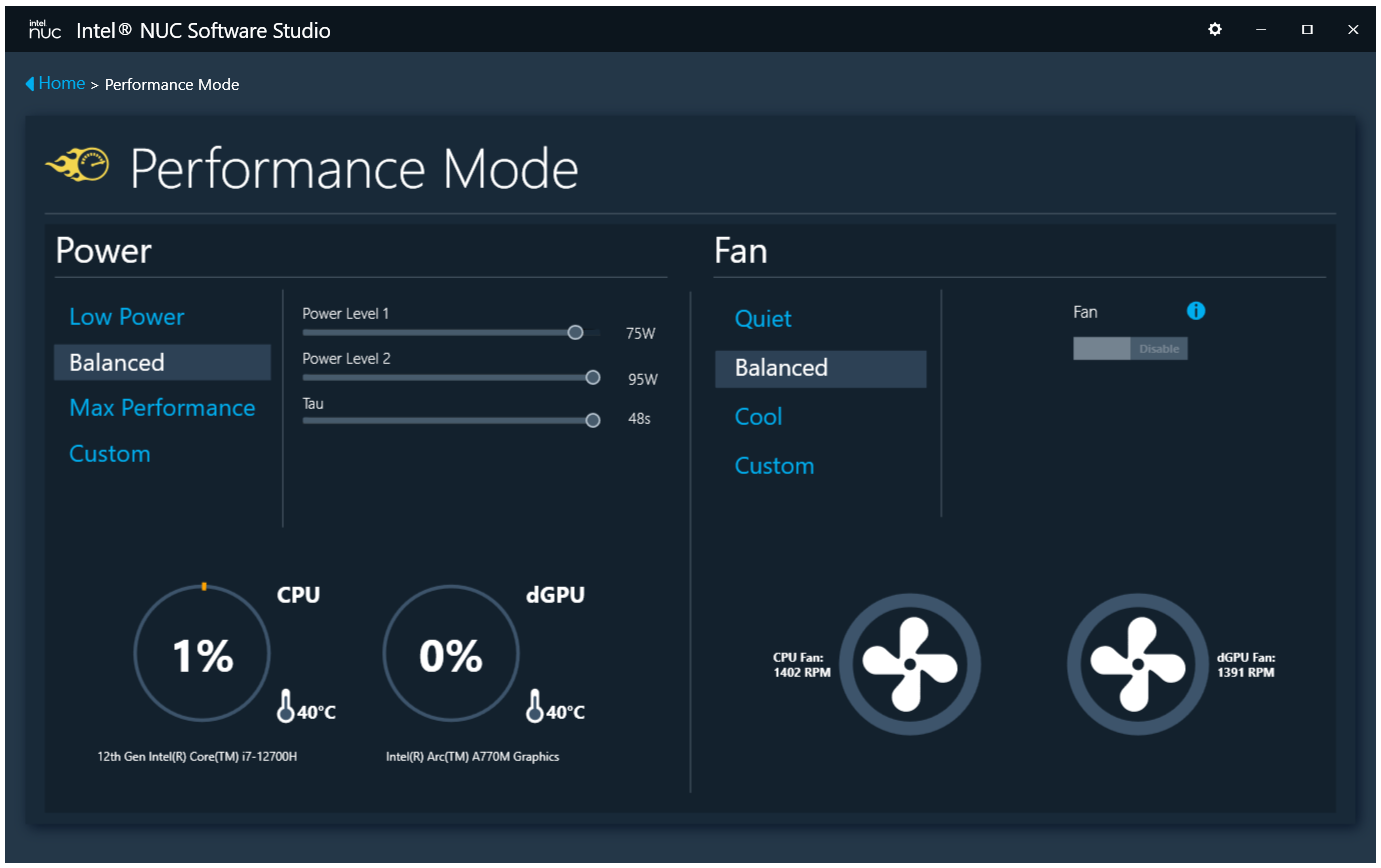Click the 'CPU Fan: 1402 RPM' readout

pos(802,665)
